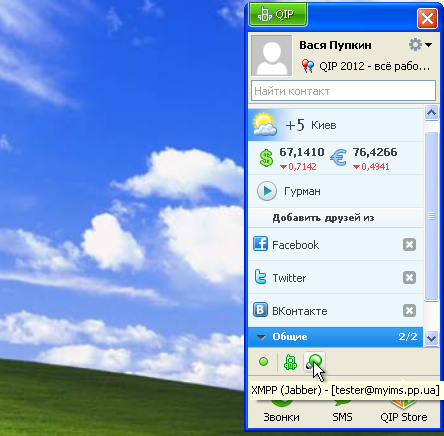The height and width of the screenshot is (436, 444).
Task: Click the dollar rate 67,1410
Action: 302,152
